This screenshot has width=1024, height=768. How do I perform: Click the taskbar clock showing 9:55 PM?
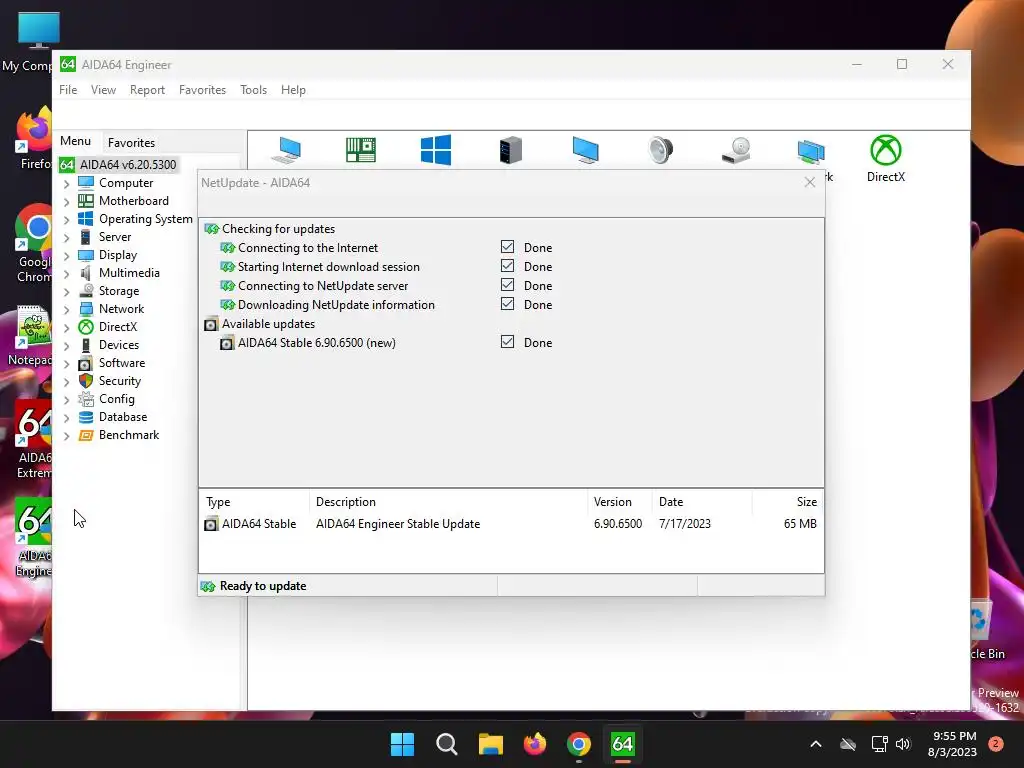pos(953,744)
